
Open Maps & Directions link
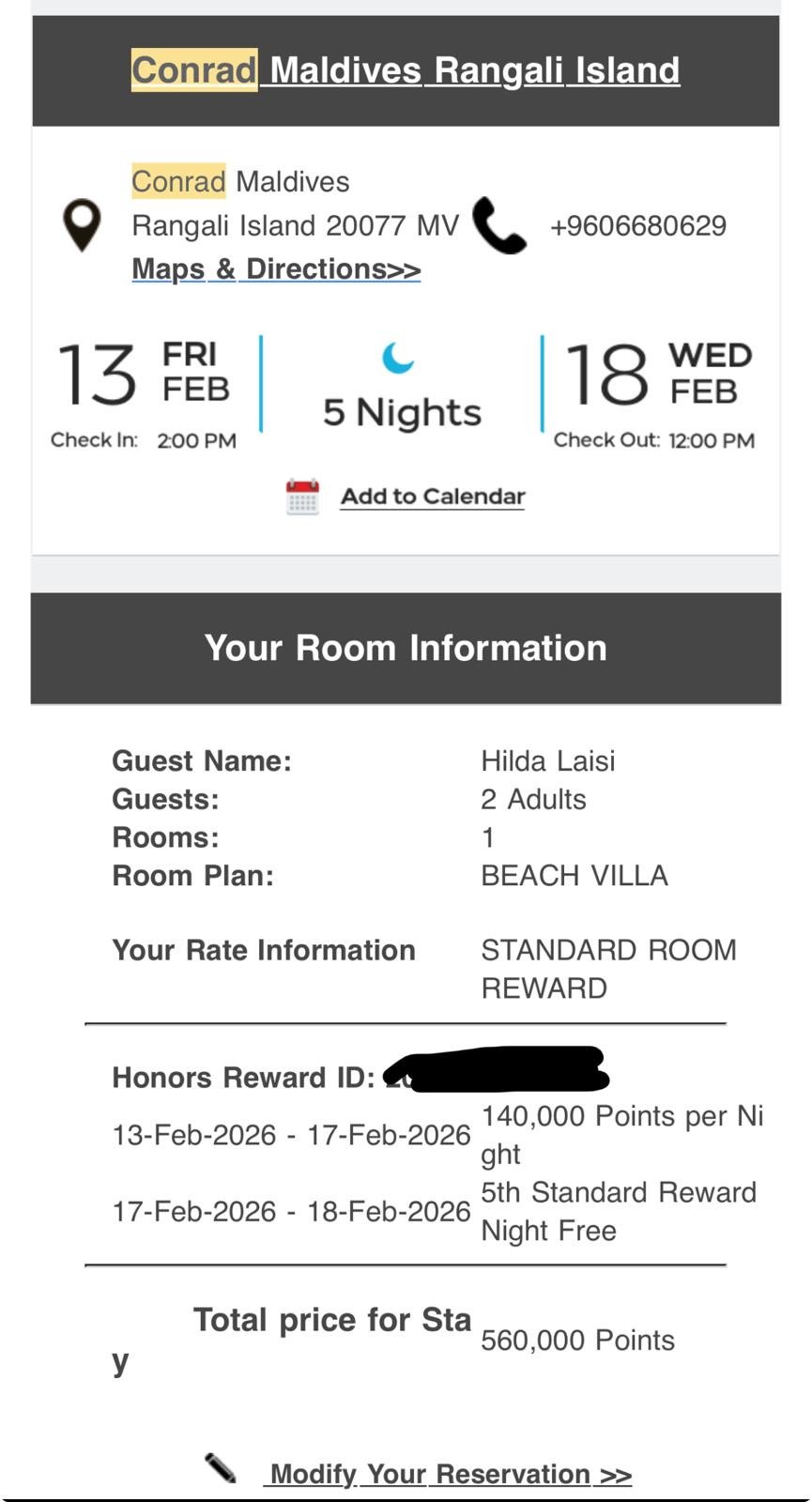(276, 269)
